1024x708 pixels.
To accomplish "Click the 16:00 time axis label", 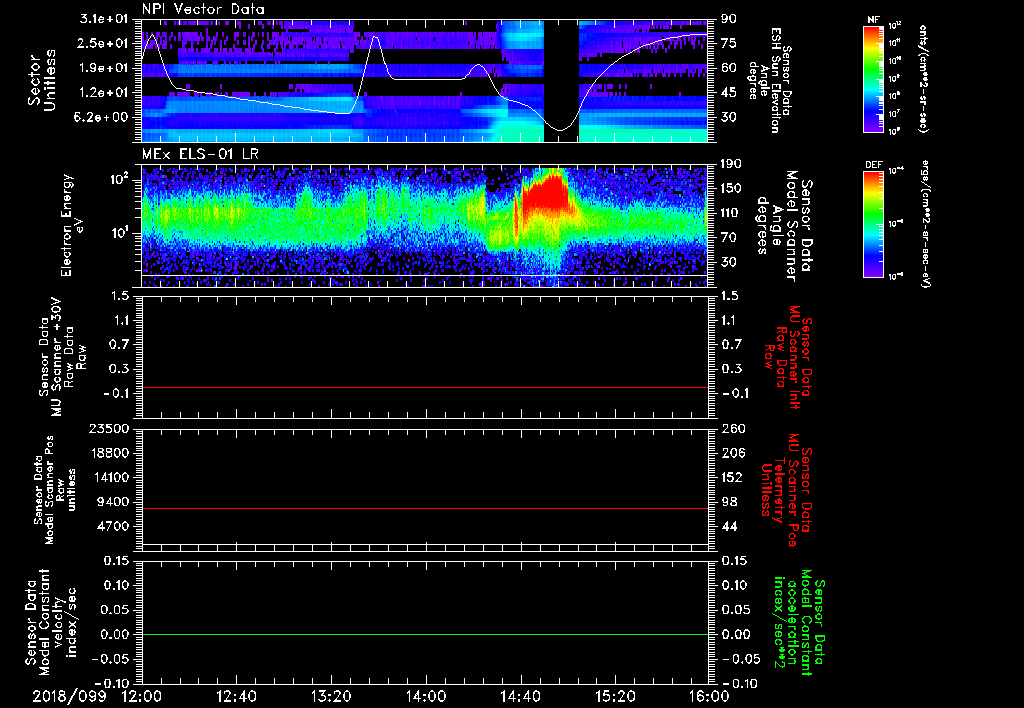I will (709, 696).
